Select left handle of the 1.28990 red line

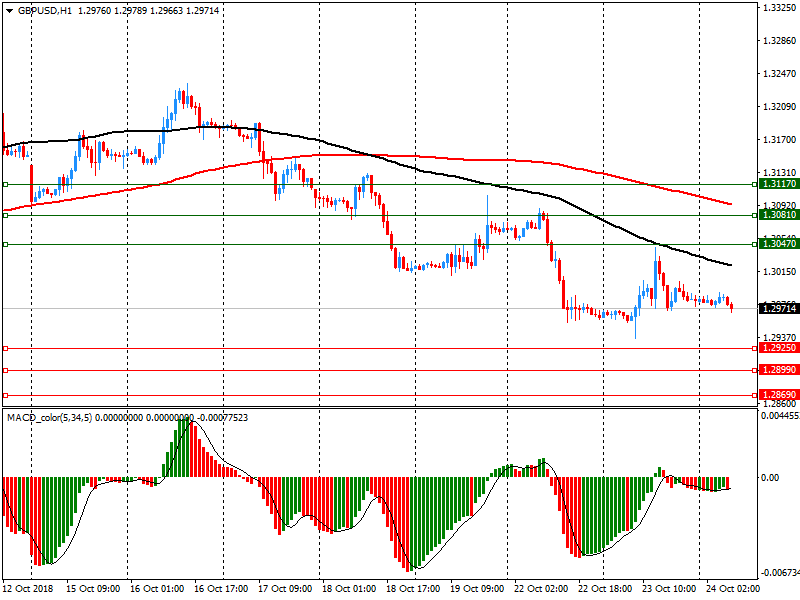tap(5, 370)
